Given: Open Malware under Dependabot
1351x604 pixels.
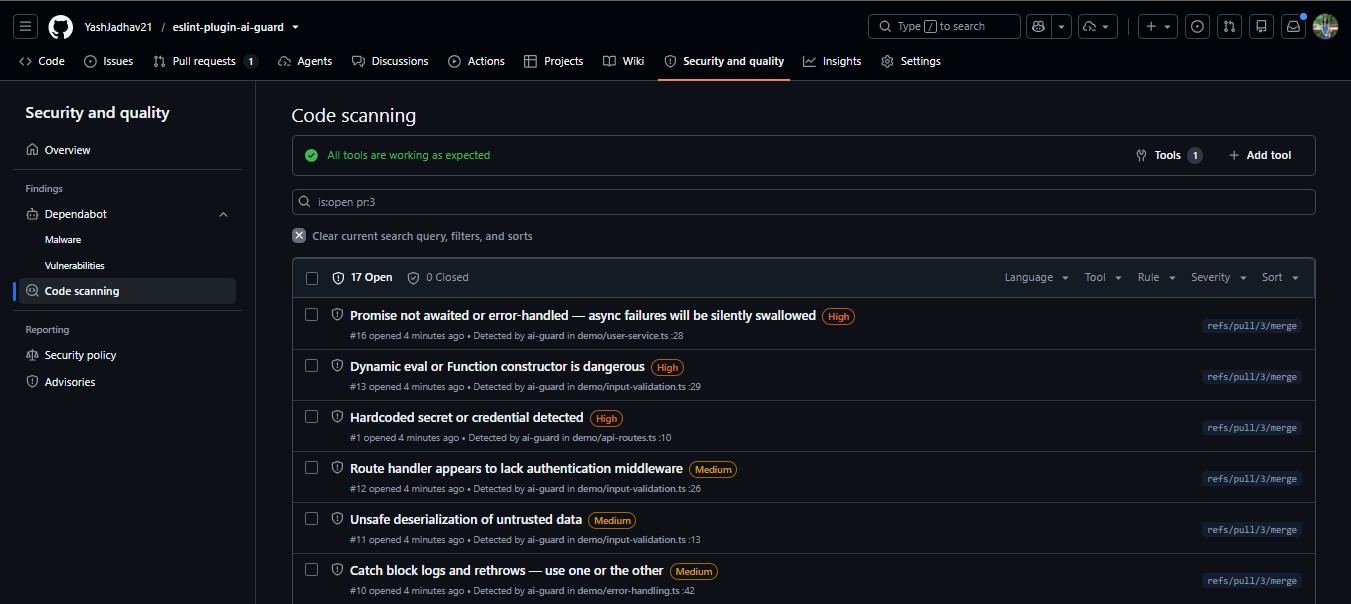Looking at the screenshot, I should click(63, 240).
